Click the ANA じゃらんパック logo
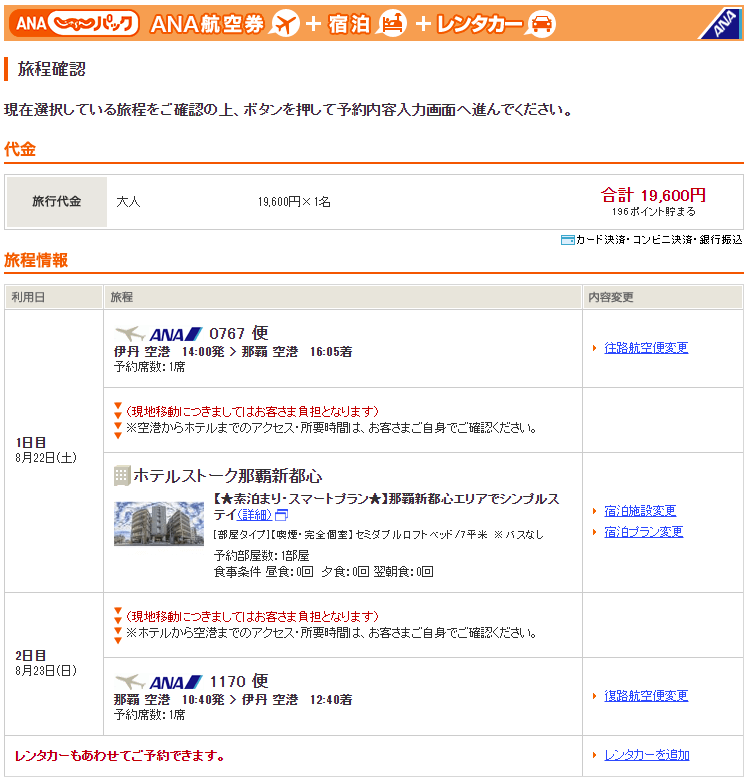The width and height of the screenshot is (749, 782). pyautogui.click(x=76, y=23)
